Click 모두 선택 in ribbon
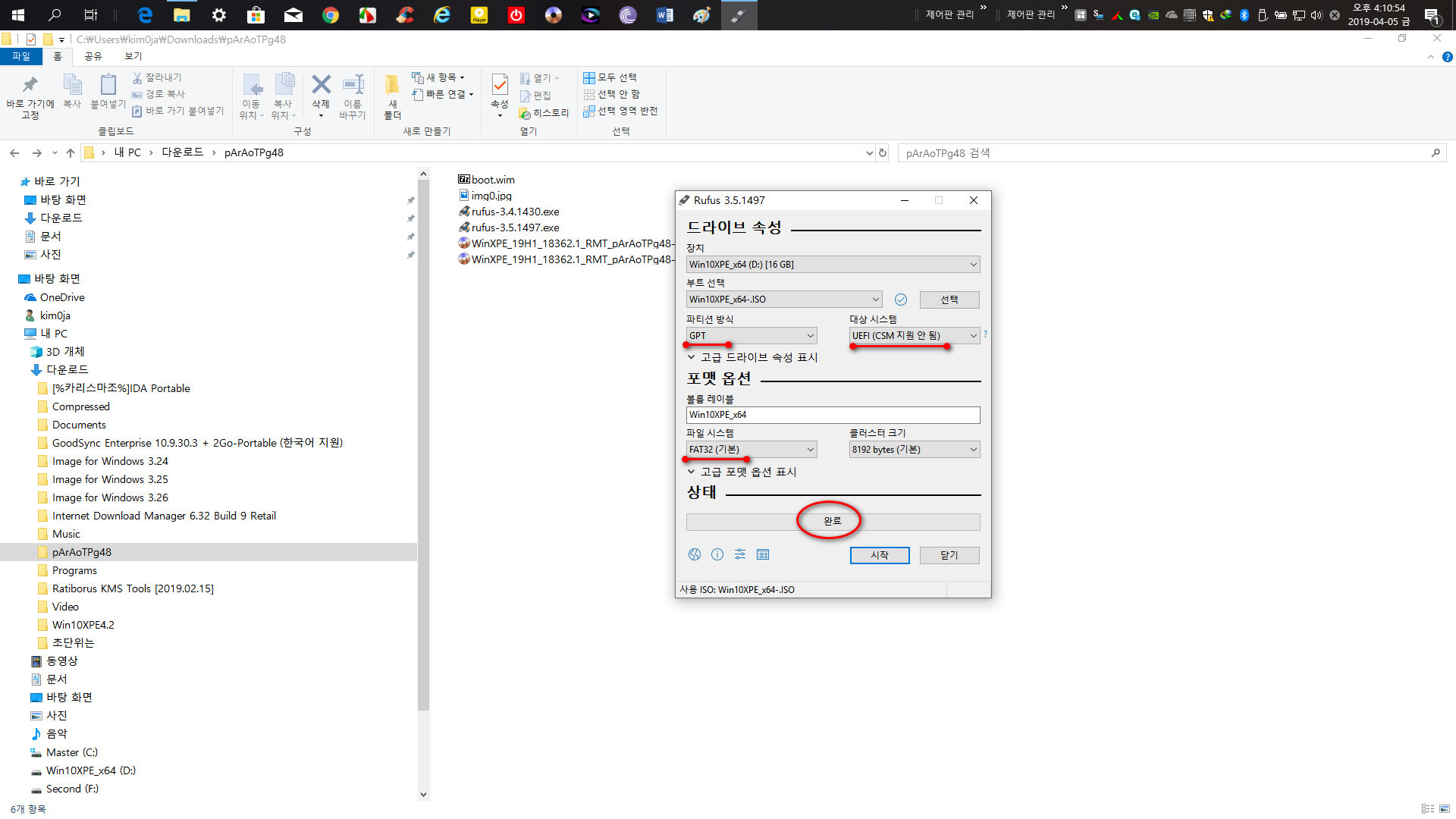 pyautogui.click(x=610, y=77)
